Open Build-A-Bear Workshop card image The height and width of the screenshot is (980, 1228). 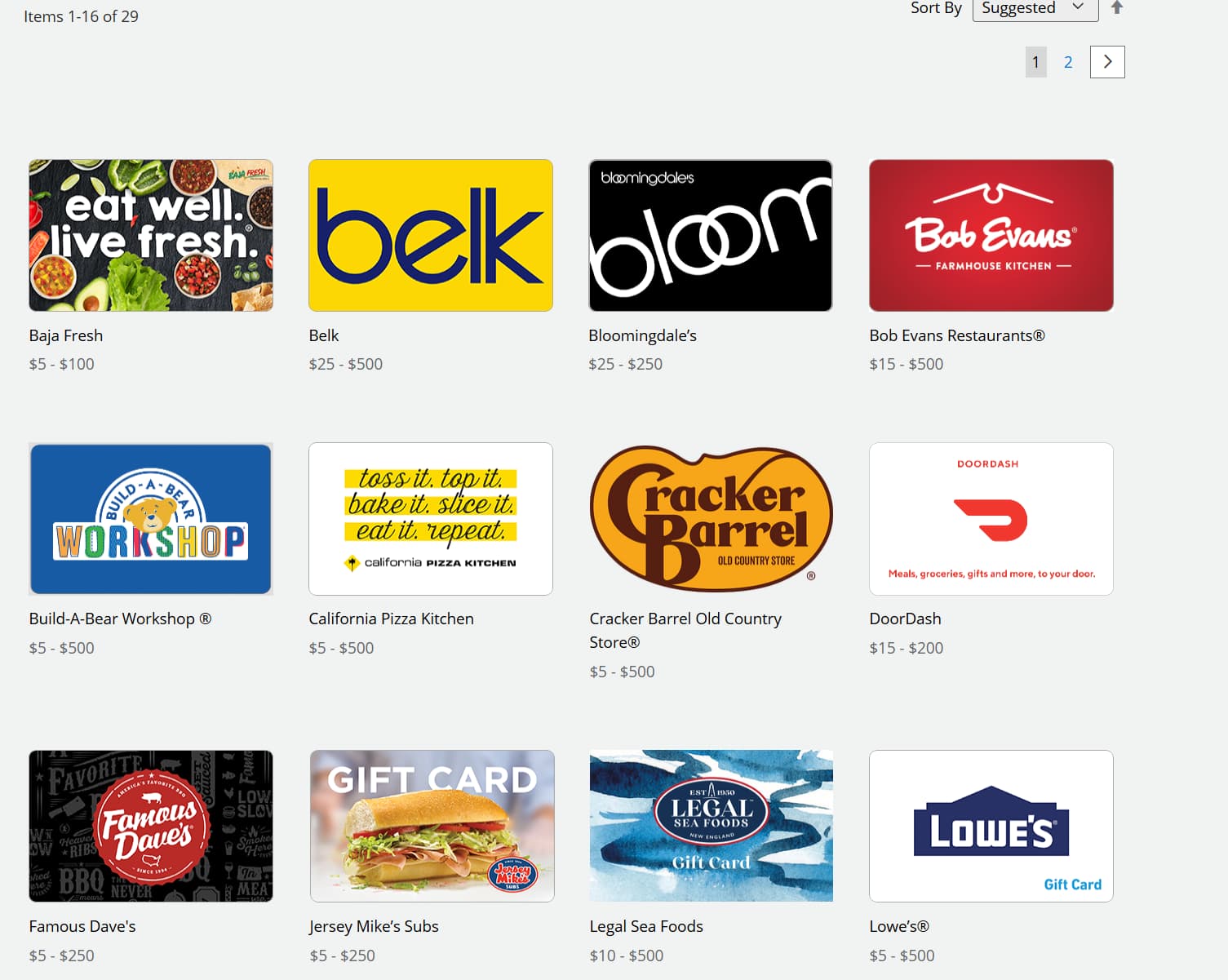pyautogui.click(x=151, y=519)
